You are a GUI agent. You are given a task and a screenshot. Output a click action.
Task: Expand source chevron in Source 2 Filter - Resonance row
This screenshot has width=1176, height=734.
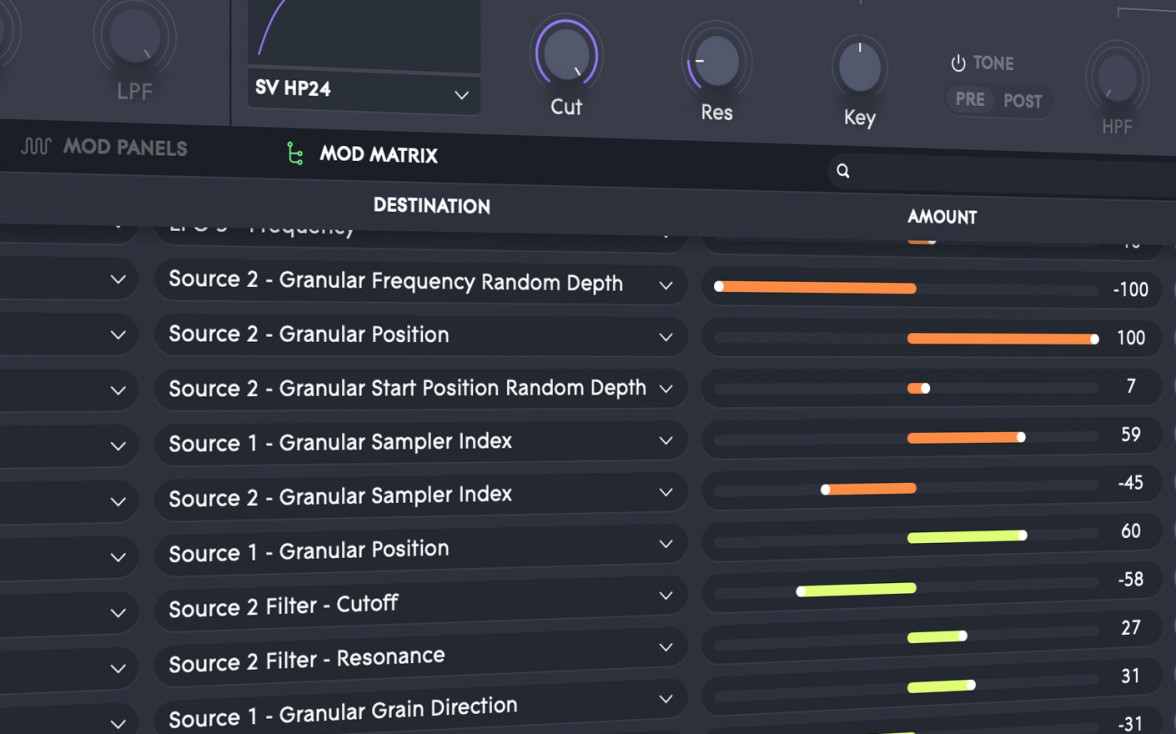coord(118,668)
